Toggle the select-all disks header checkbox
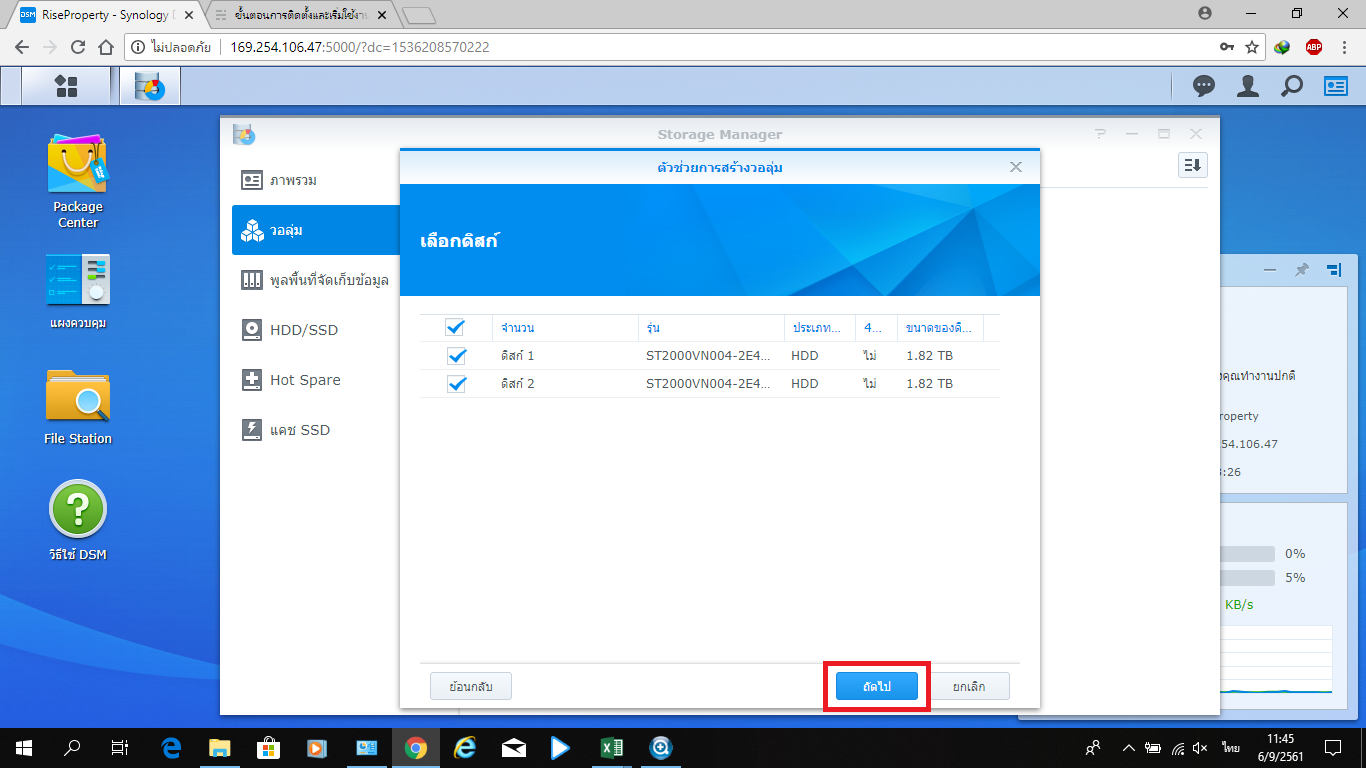 point(455,328)
